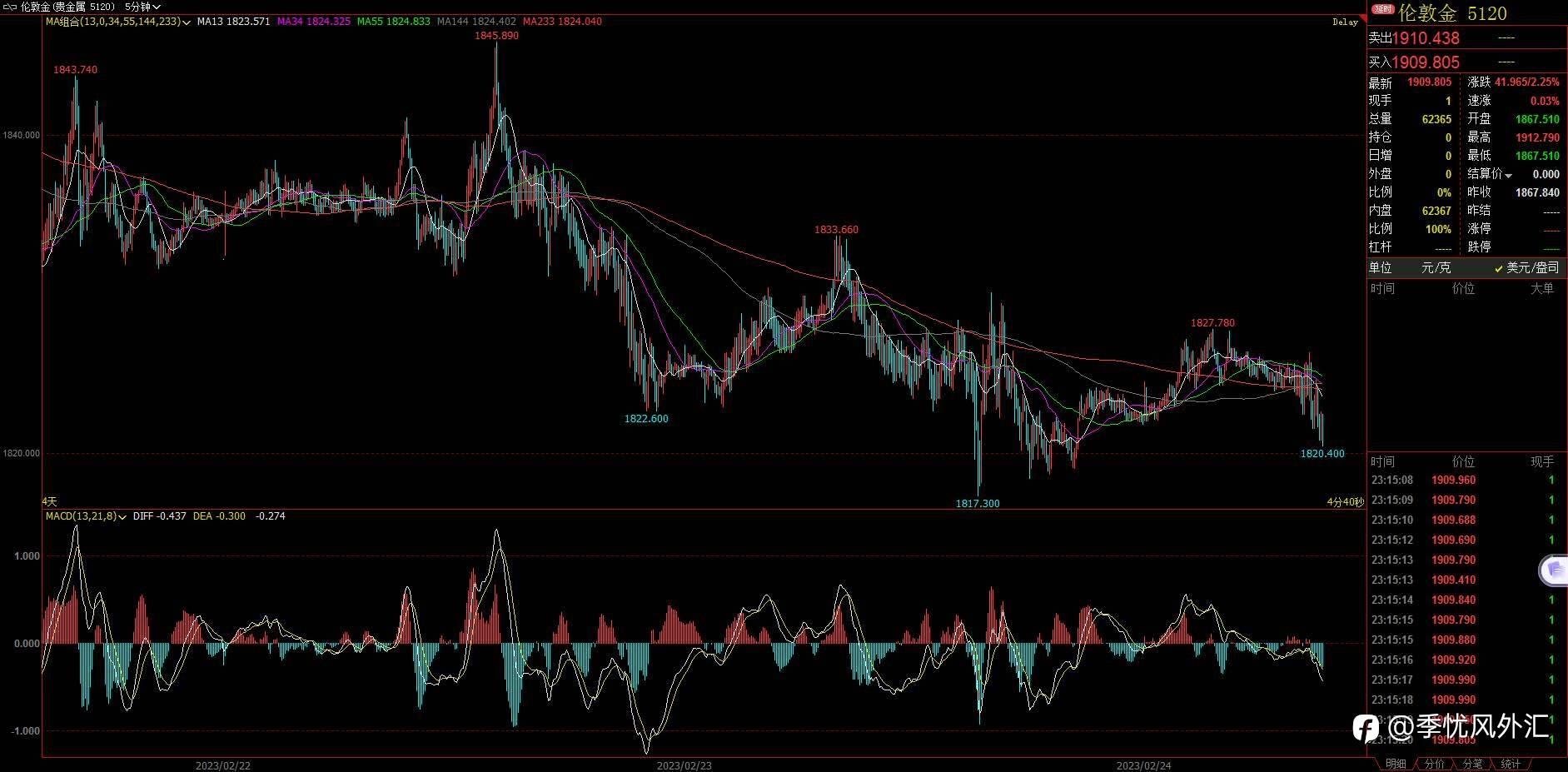
Task: Click the Delay label in chart corner
Action: pos(1345,22)
